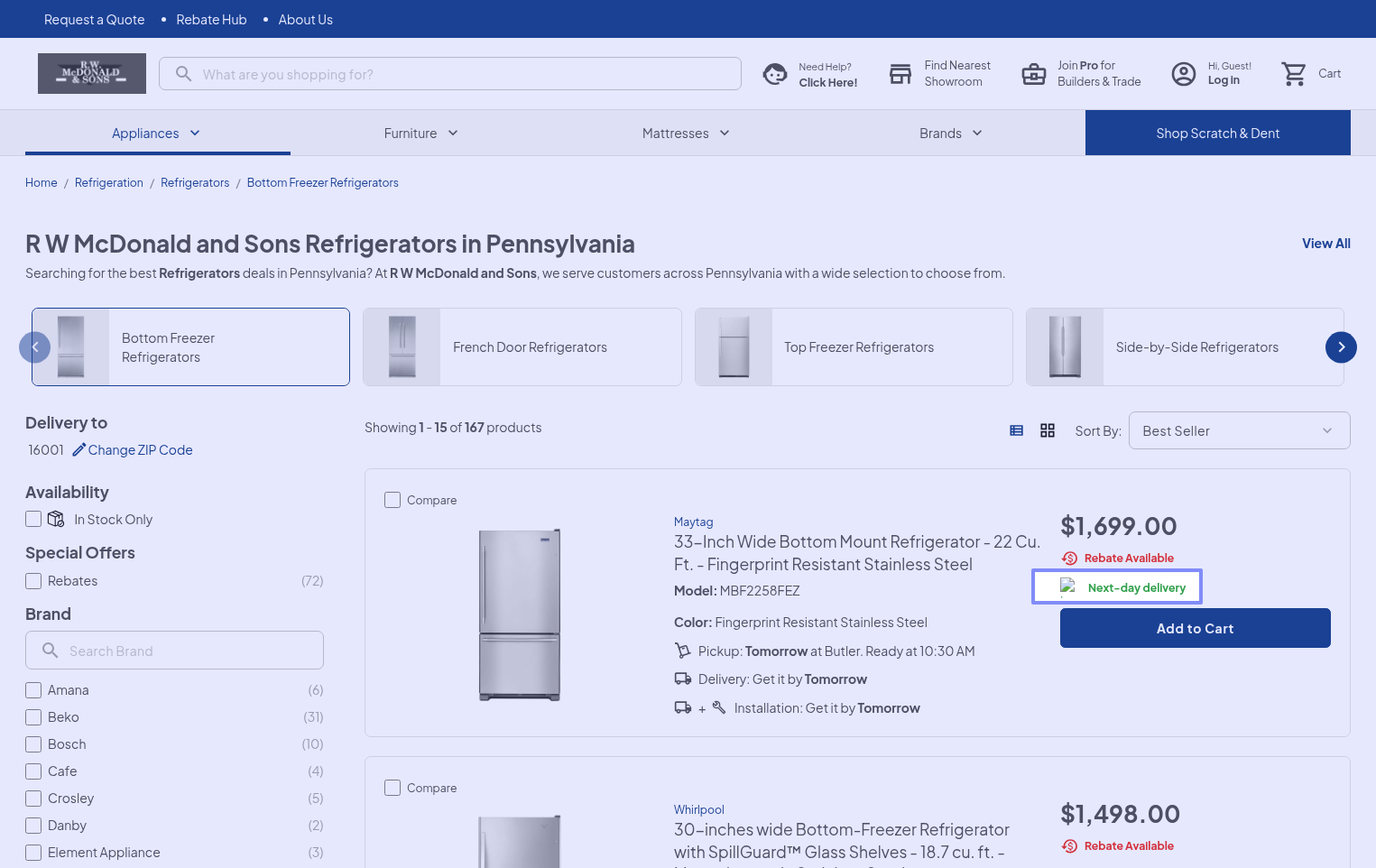
Task: Switch to grid view layout icon
Action: click(1047, 431)
